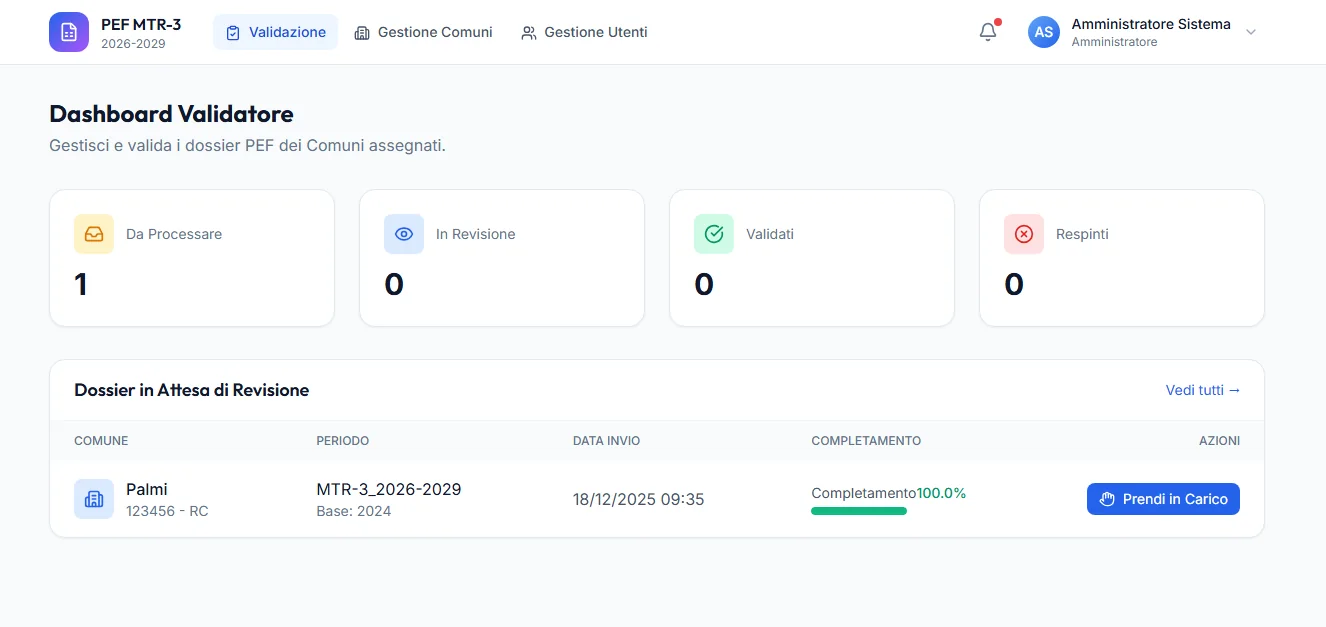The width and height of the screenshot is (1326, 627).
Task: Click the DATA INVIO column header
Action: 607,441
